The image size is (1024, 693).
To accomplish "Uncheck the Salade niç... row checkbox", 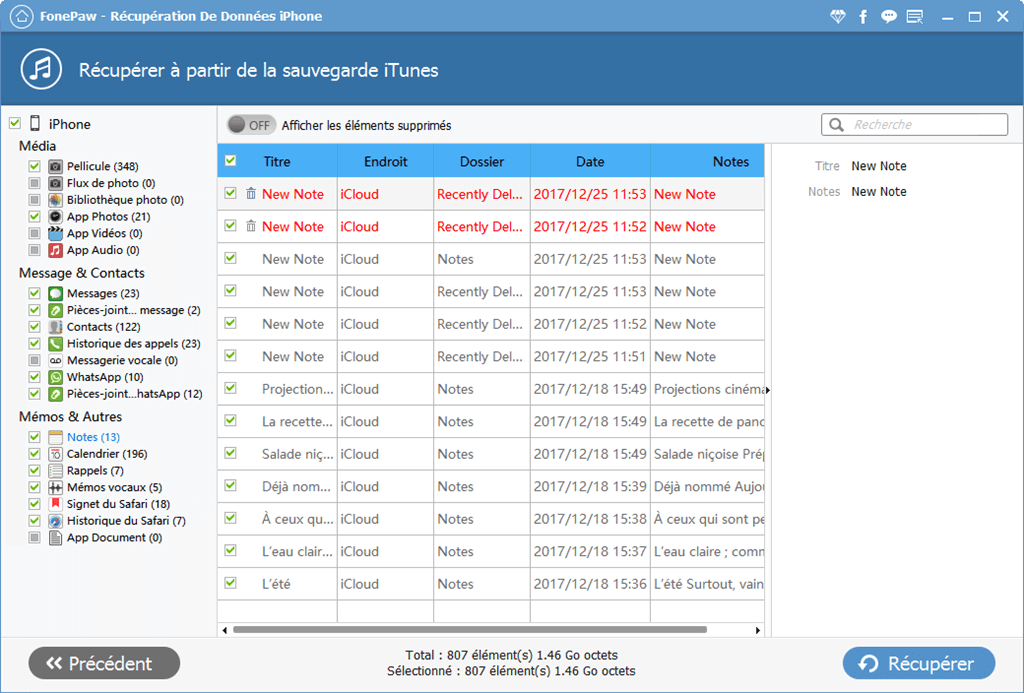I will click(231, 453).
